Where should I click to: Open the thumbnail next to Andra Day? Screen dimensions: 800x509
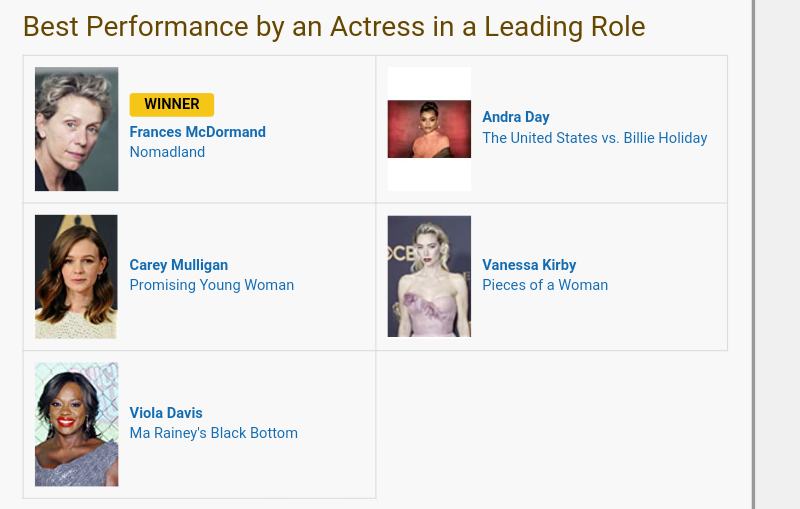[x=429, y=129]
